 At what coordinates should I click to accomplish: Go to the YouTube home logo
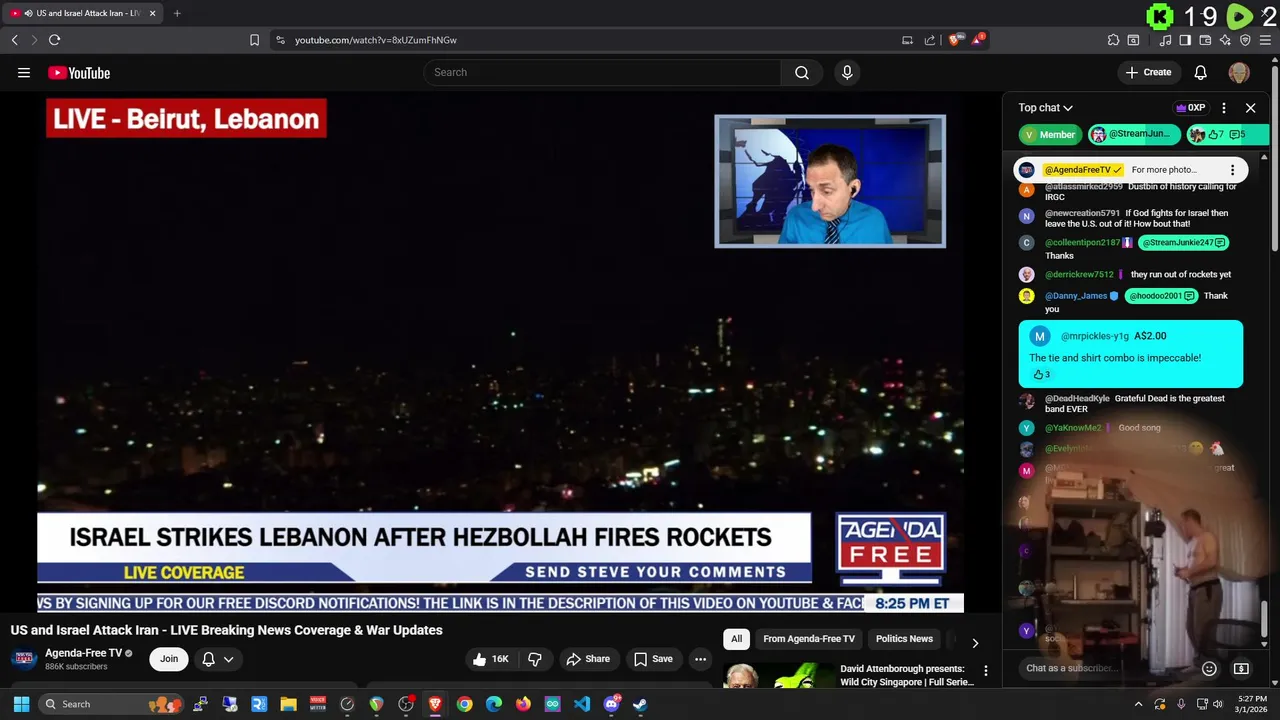coord(79,73)
